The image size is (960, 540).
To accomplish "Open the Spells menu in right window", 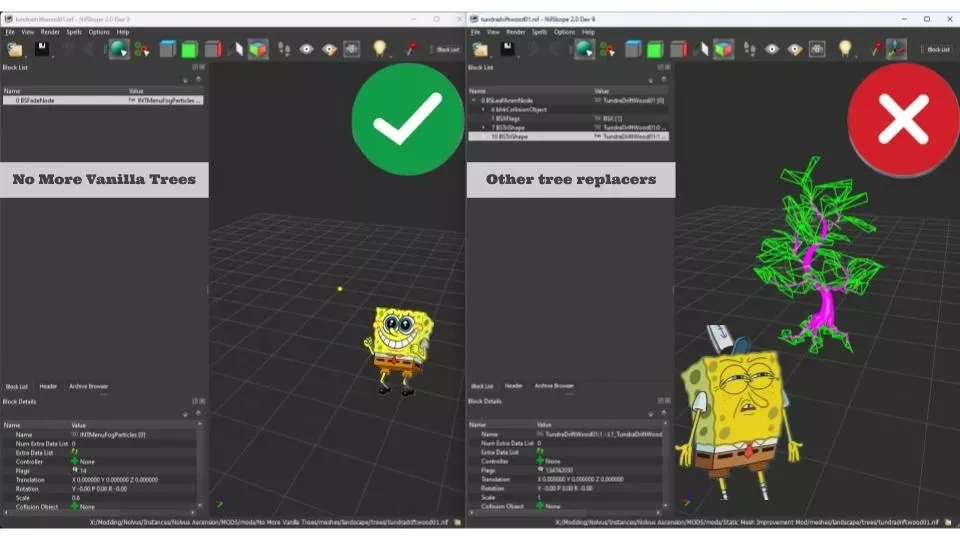I will (539, 32).
